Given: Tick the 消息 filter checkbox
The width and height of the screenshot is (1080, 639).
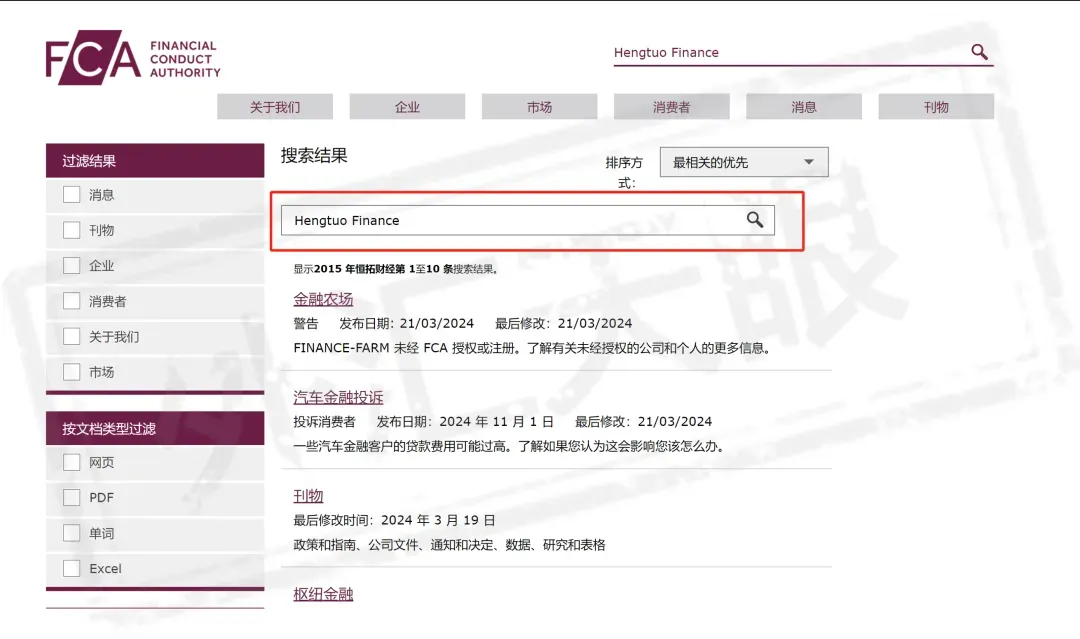Looking at the screenshot, I should [x=72, y=195].
